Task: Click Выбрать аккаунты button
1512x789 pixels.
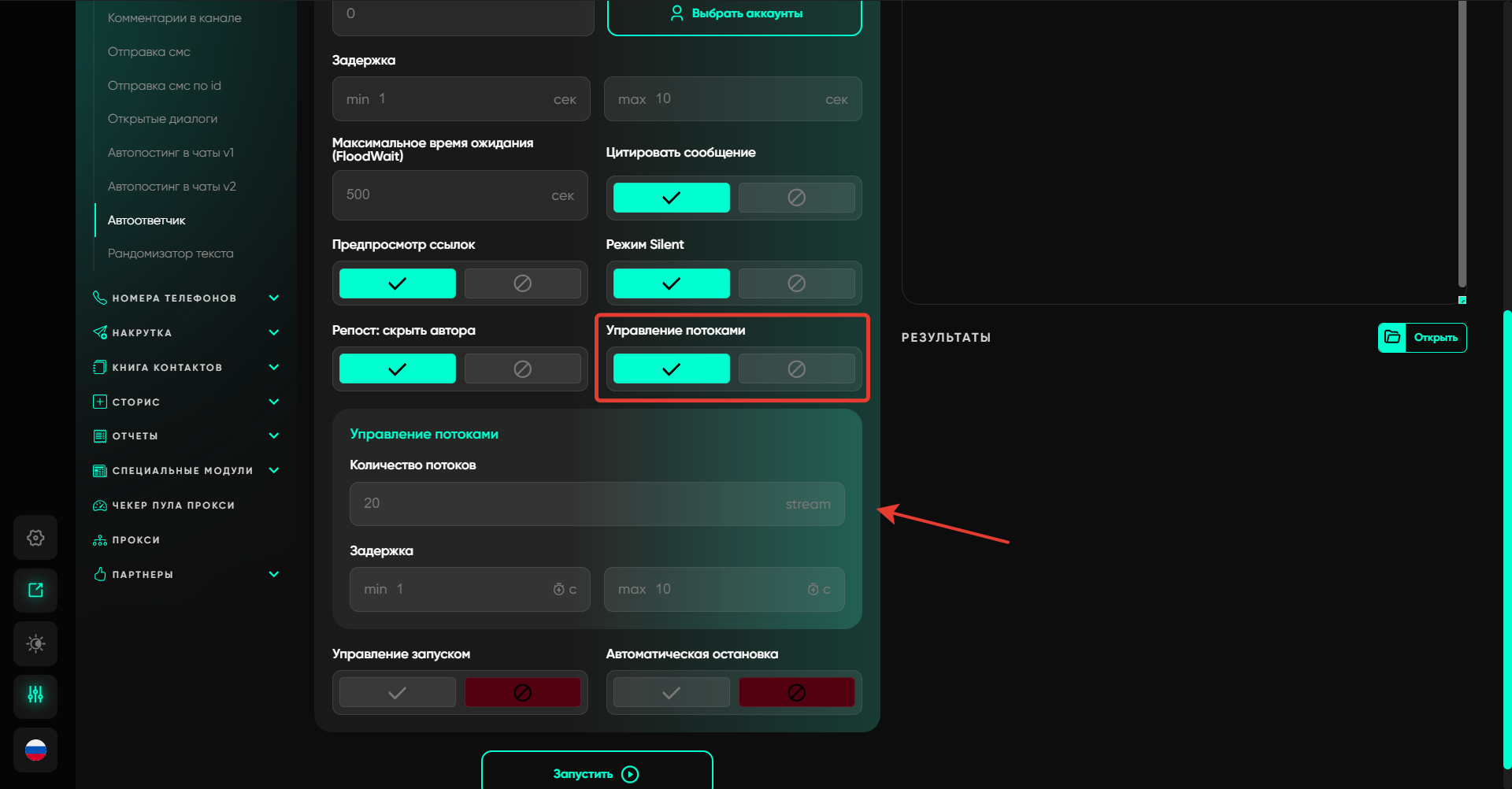Action: click(x=734, y=14)
